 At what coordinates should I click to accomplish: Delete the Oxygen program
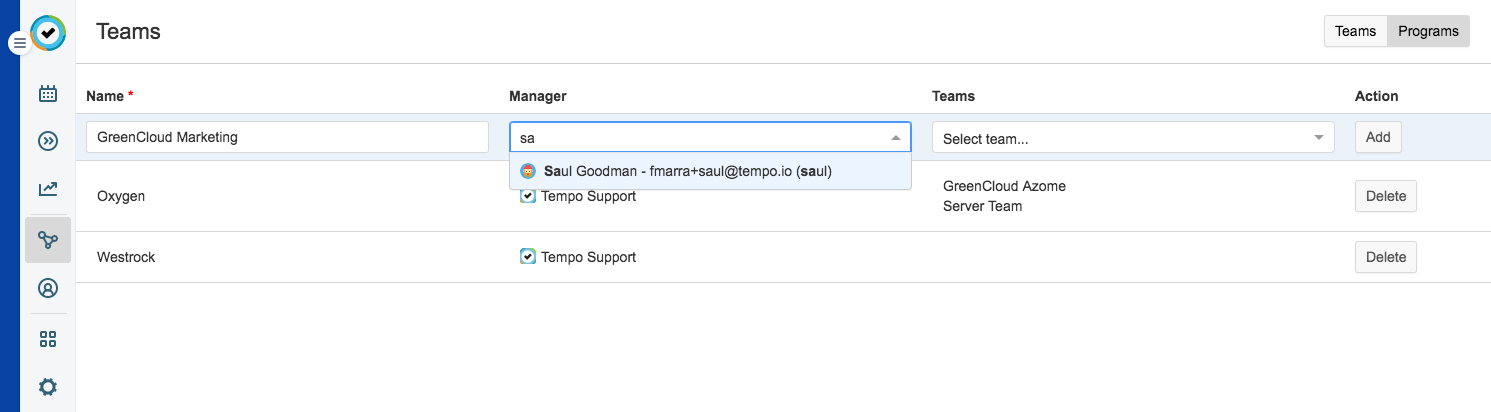[1385, 196]
